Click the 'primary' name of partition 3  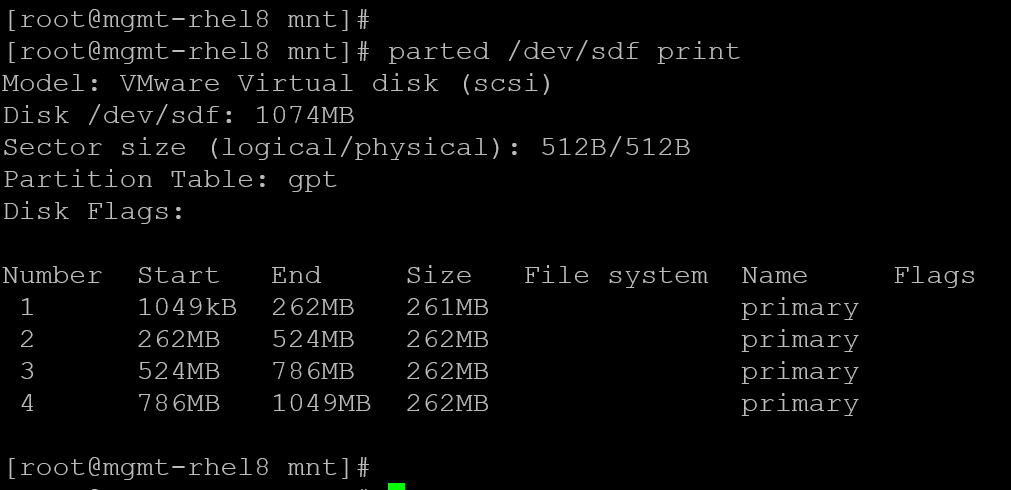click(x=800, y=372)
